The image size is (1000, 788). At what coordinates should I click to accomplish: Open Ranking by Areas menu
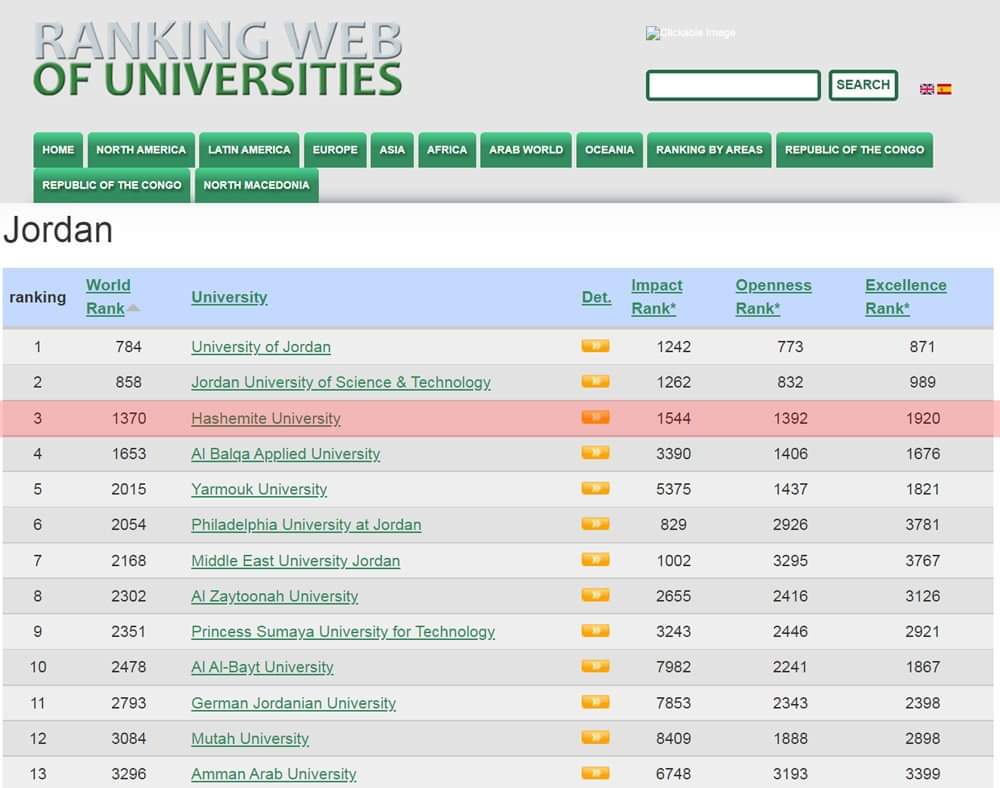(x=709, y=150)
